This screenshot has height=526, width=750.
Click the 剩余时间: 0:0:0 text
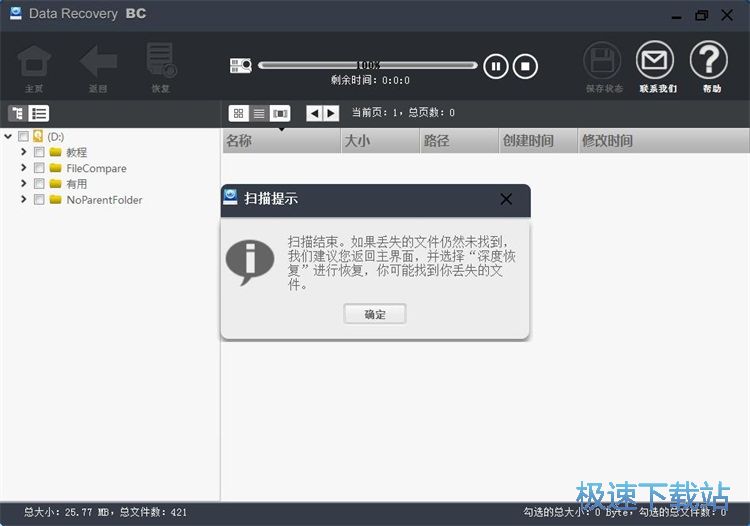pos(370,80)
